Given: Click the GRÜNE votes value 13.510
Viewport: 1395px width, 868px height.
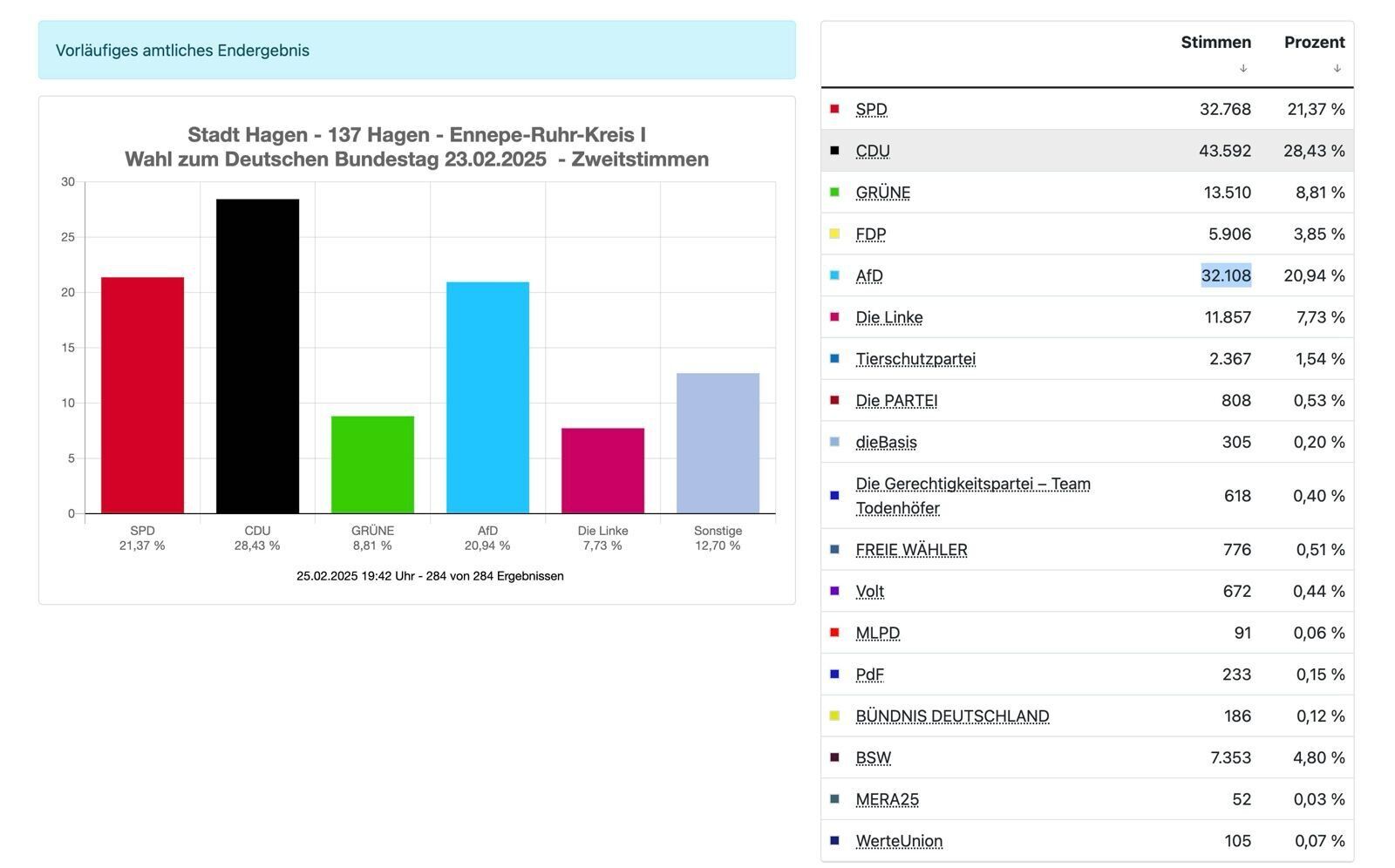Looking at the screenshot, I should 1228,193.
